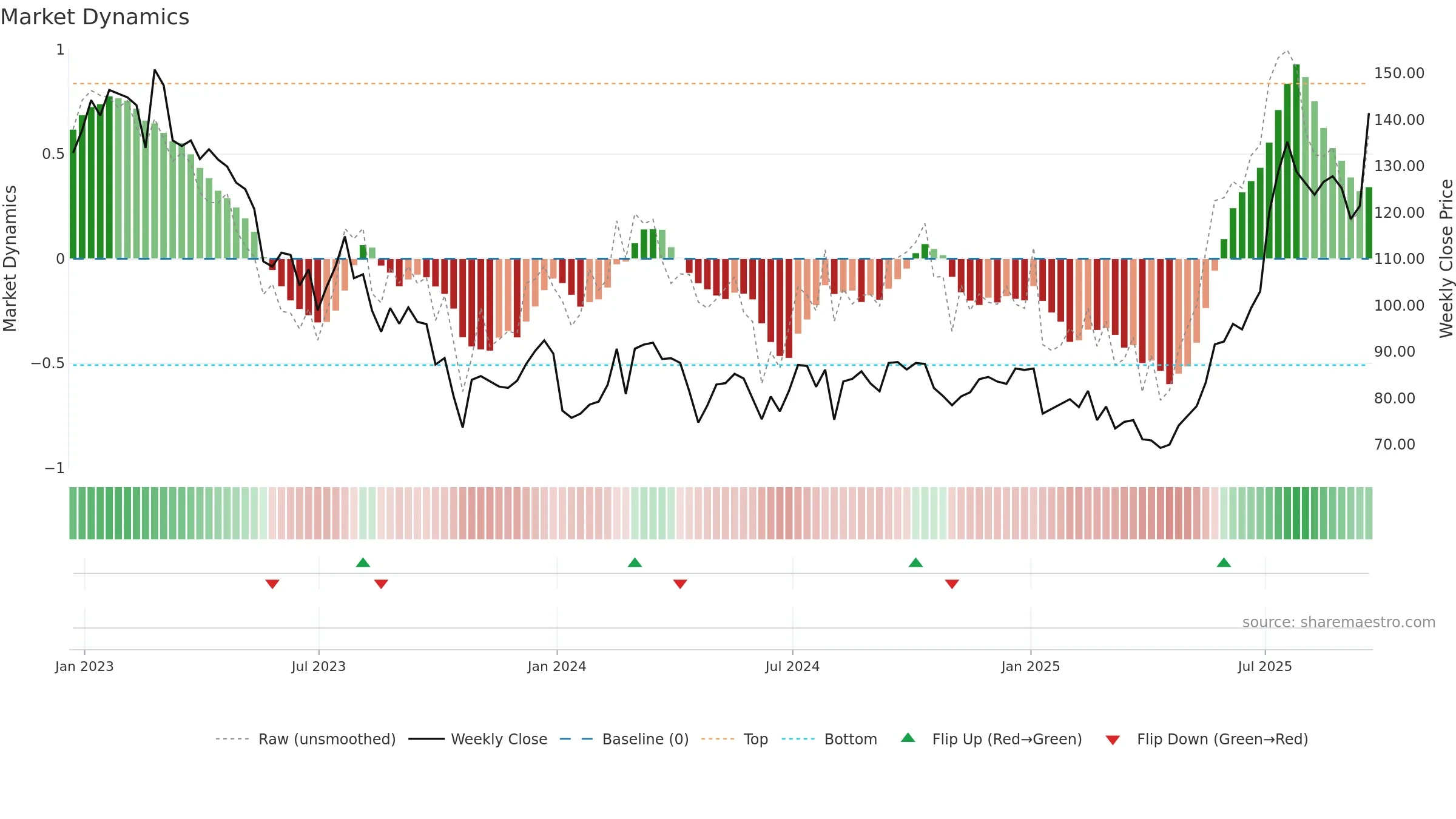Toggle the Raw (unsmoothed) legend entry

[306, 739]
